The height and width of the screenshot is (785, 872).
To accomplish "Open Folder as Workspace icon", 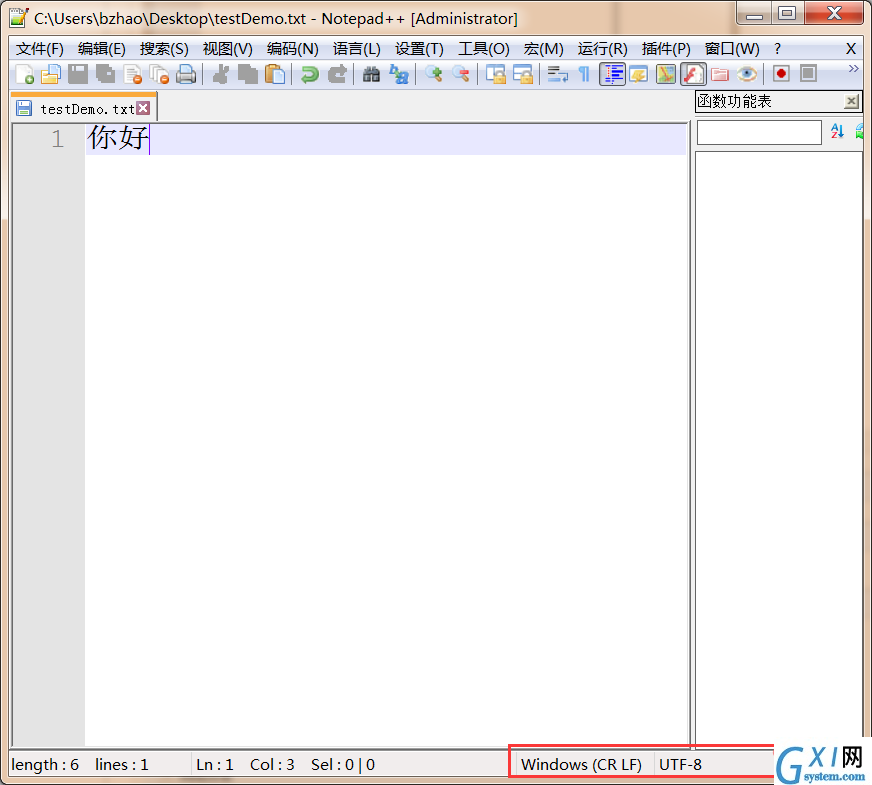I will coord(720,74).
